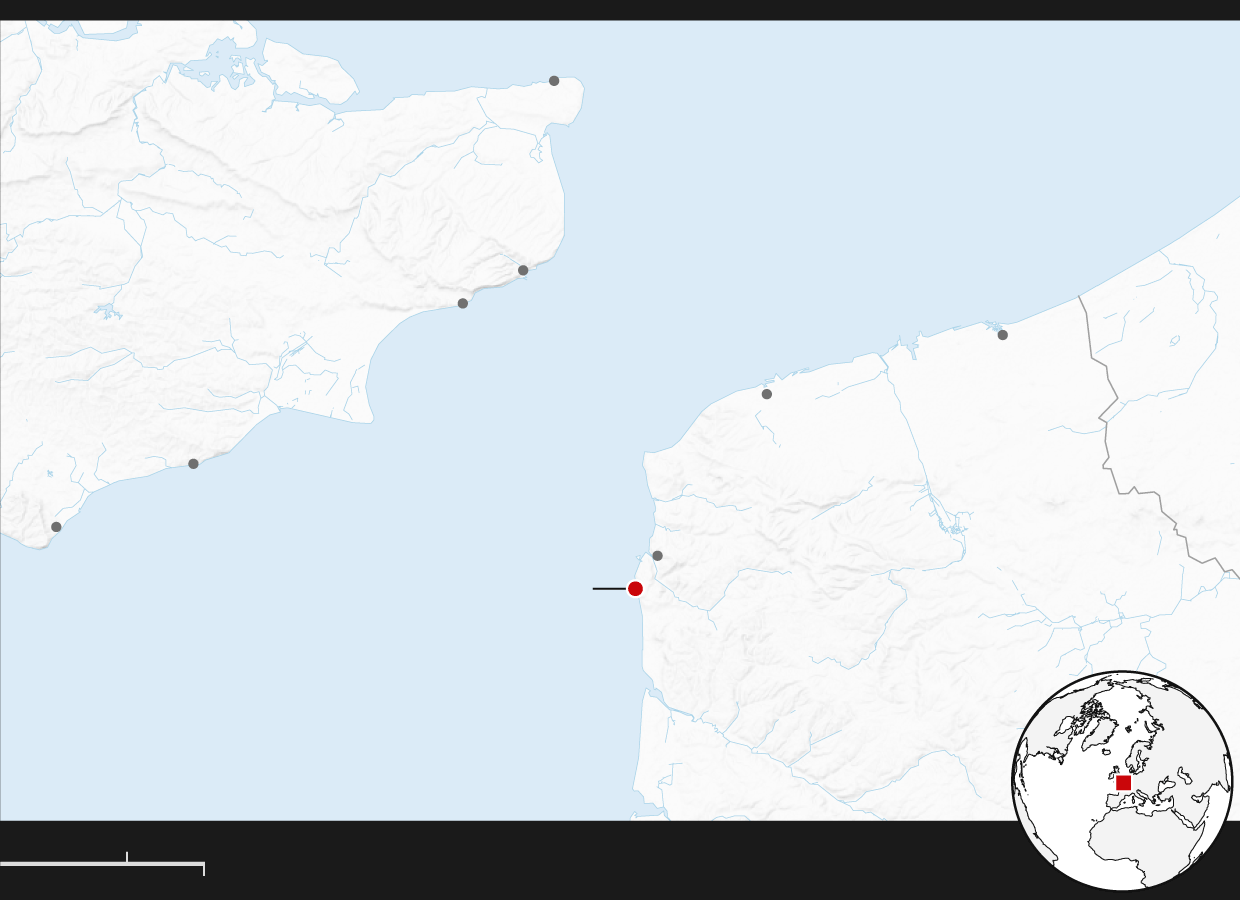The height and width of the screenshot is (900, 1240).
Task: Click the midpoint tick of scale bar
Action: click(x=127, y=857)
